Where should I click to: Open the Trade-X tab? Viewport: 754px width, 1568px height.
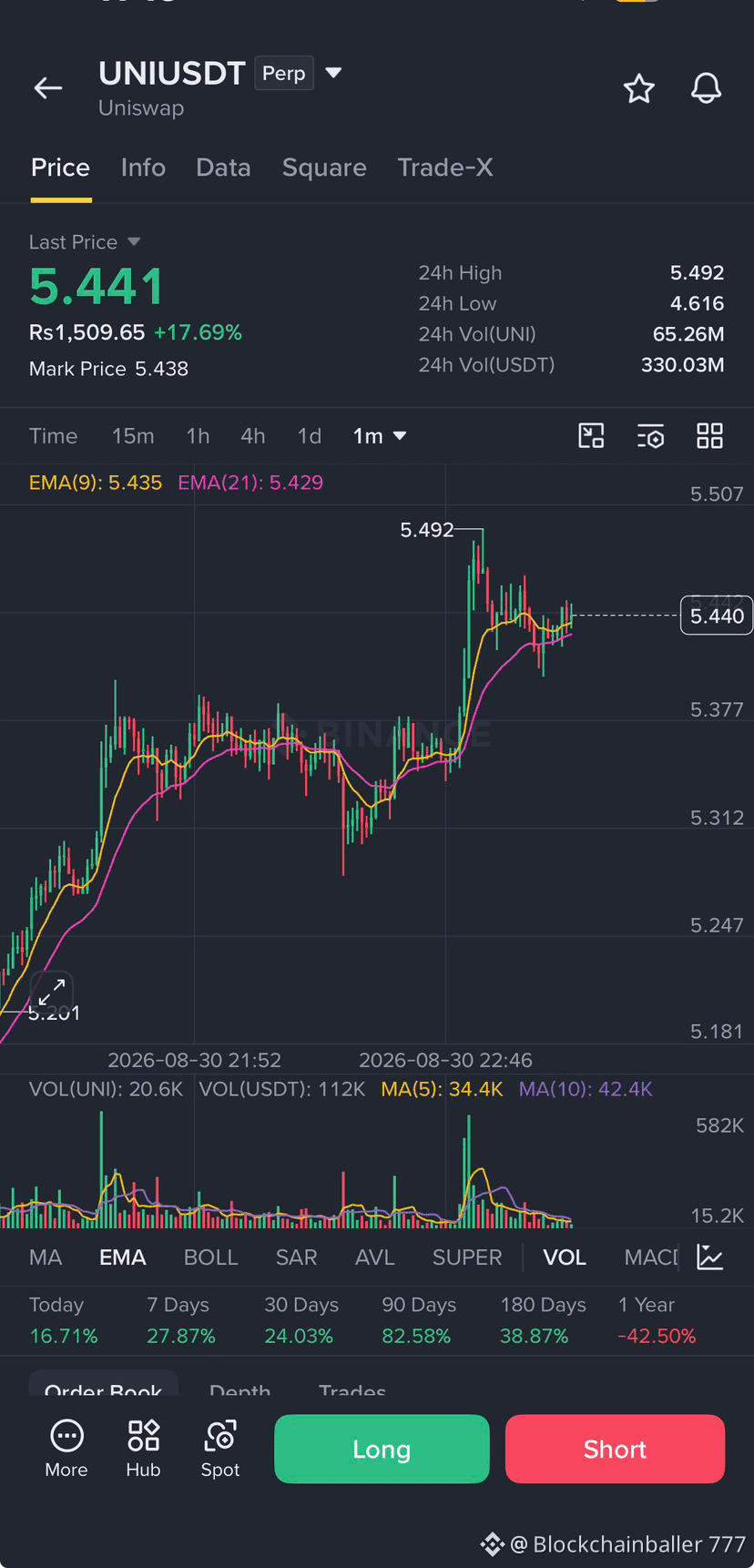coord(445,168)
